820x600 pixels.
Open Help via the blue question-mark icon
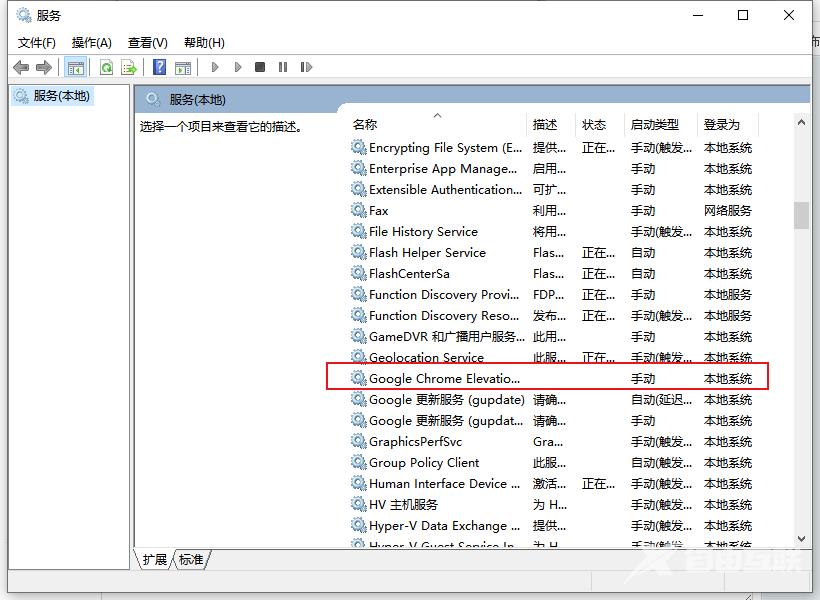(159, 67)
